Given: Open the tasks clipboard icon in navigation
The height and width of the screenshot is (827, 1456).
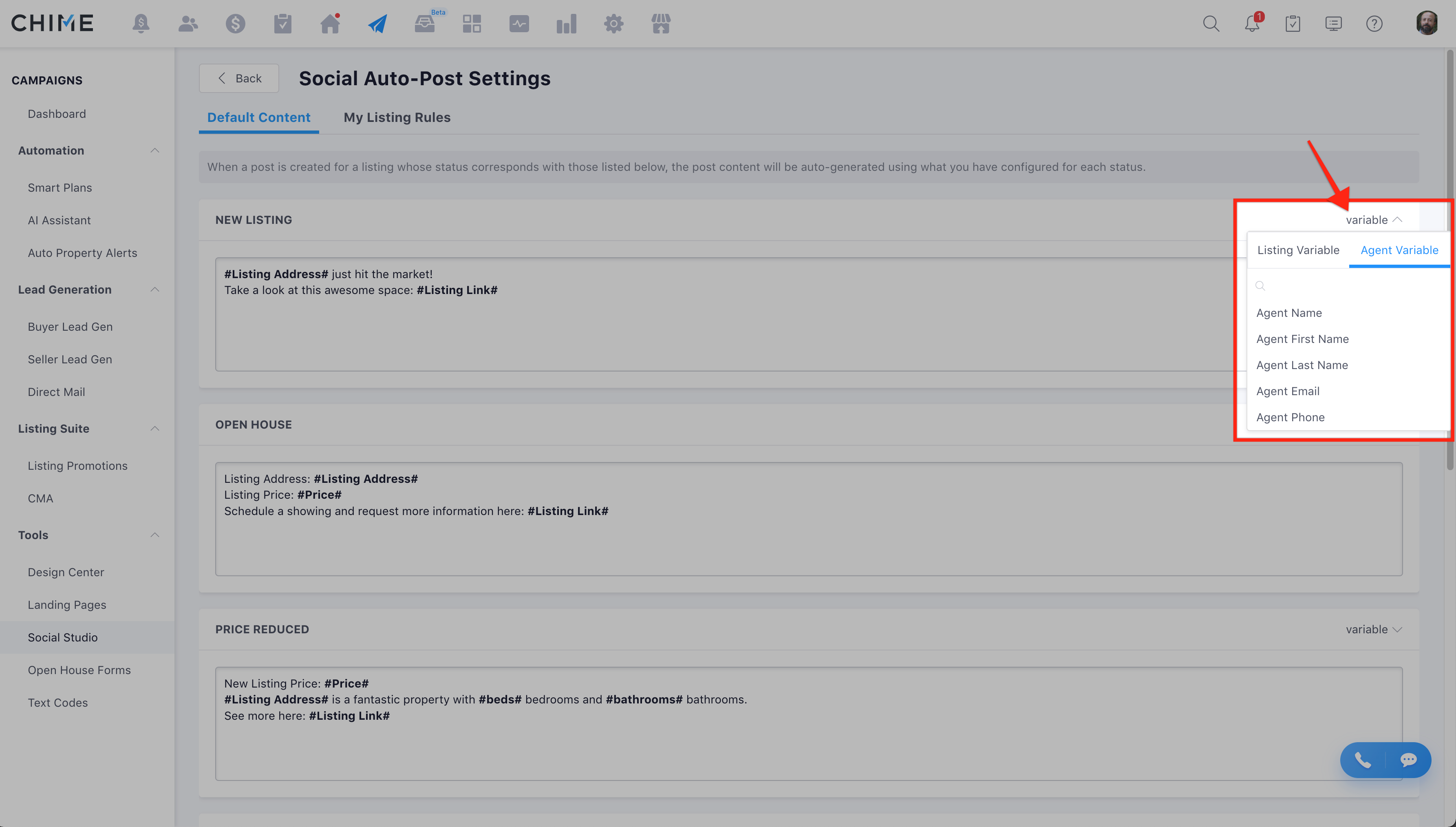Looking at the screenshot, I should click(x=283, y=24).
